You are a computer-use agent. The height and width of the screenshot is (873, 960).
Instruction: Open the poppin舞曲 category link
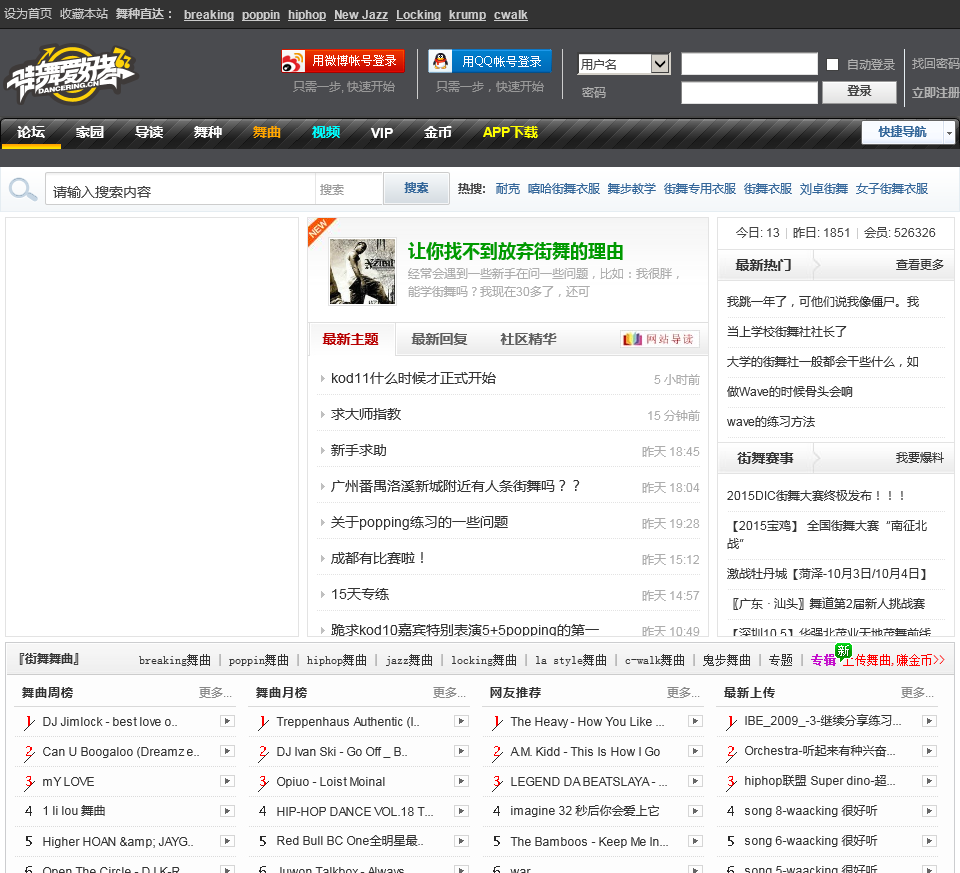(x=258, y=661)
